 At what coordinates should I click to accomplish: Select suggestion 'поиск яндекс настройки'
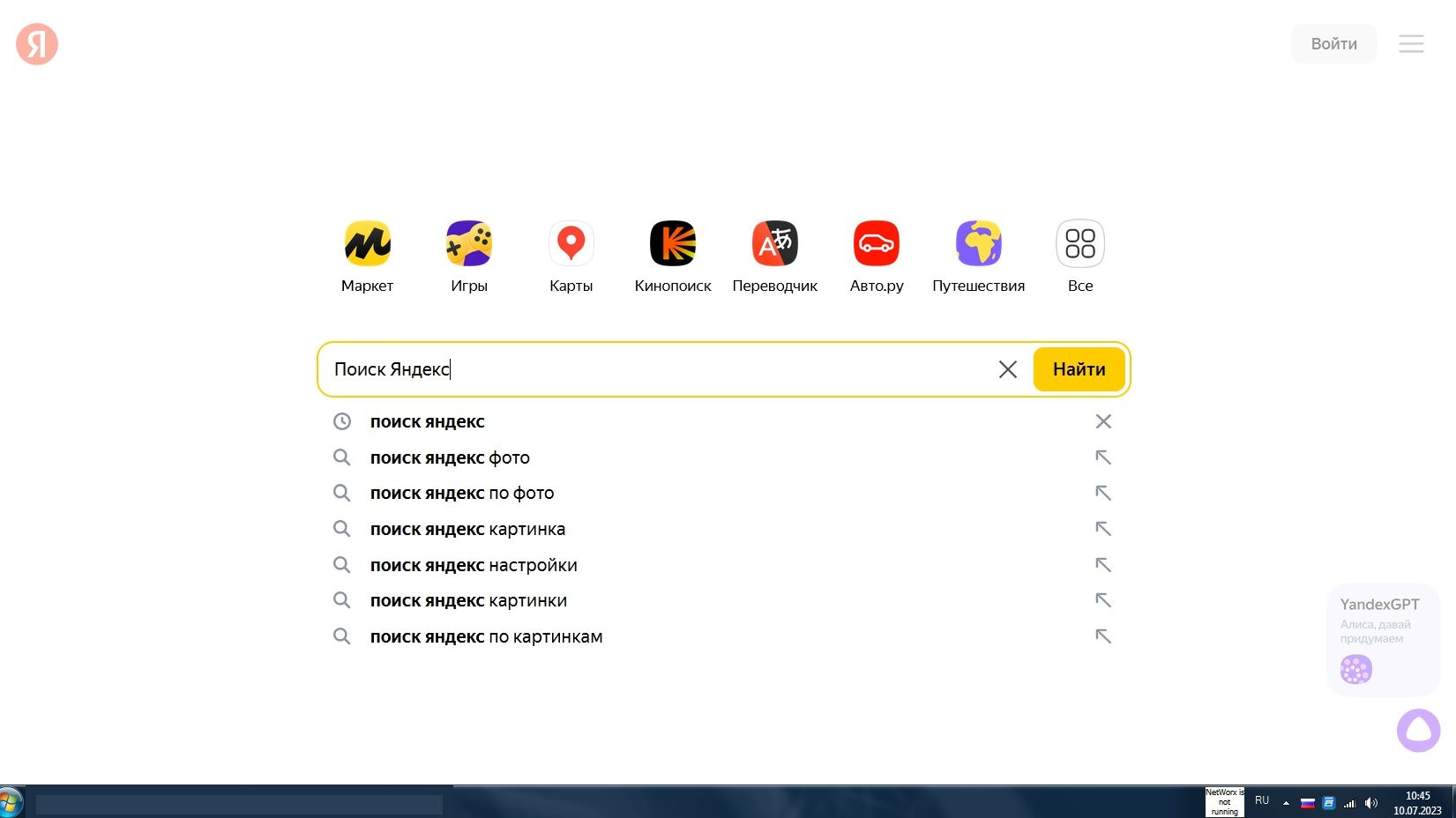click(x=723, y=565)
